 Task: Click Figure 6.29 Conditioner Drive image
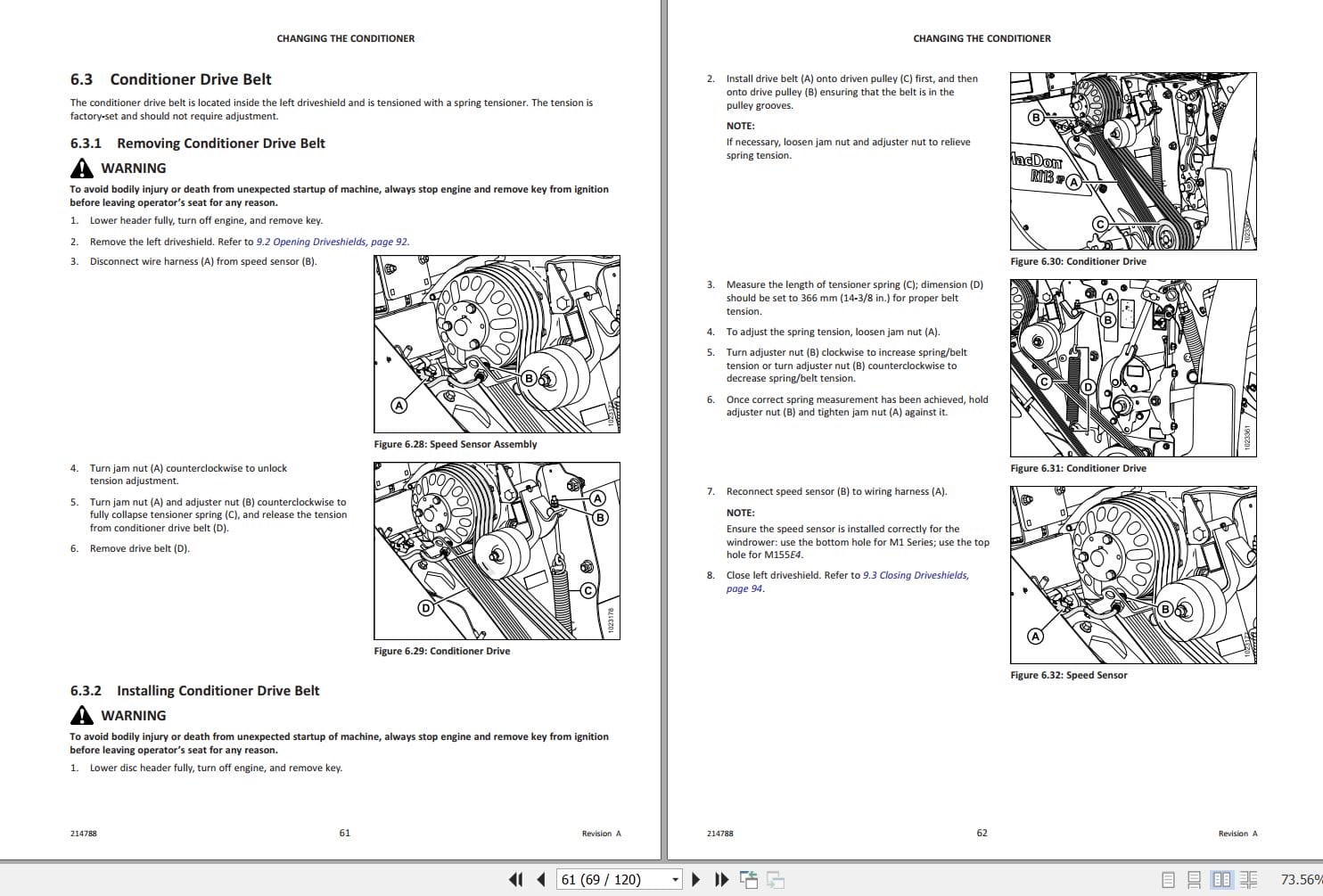coord(497,551)
